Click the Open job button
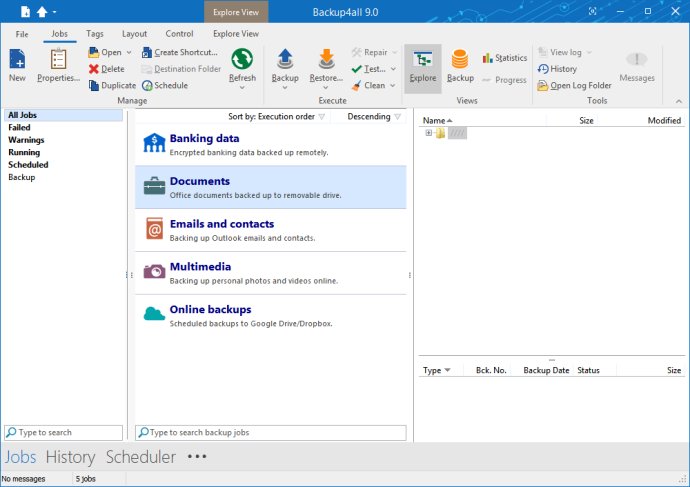Viewport: 690px width, 487px height. click(x=105, y=52)
